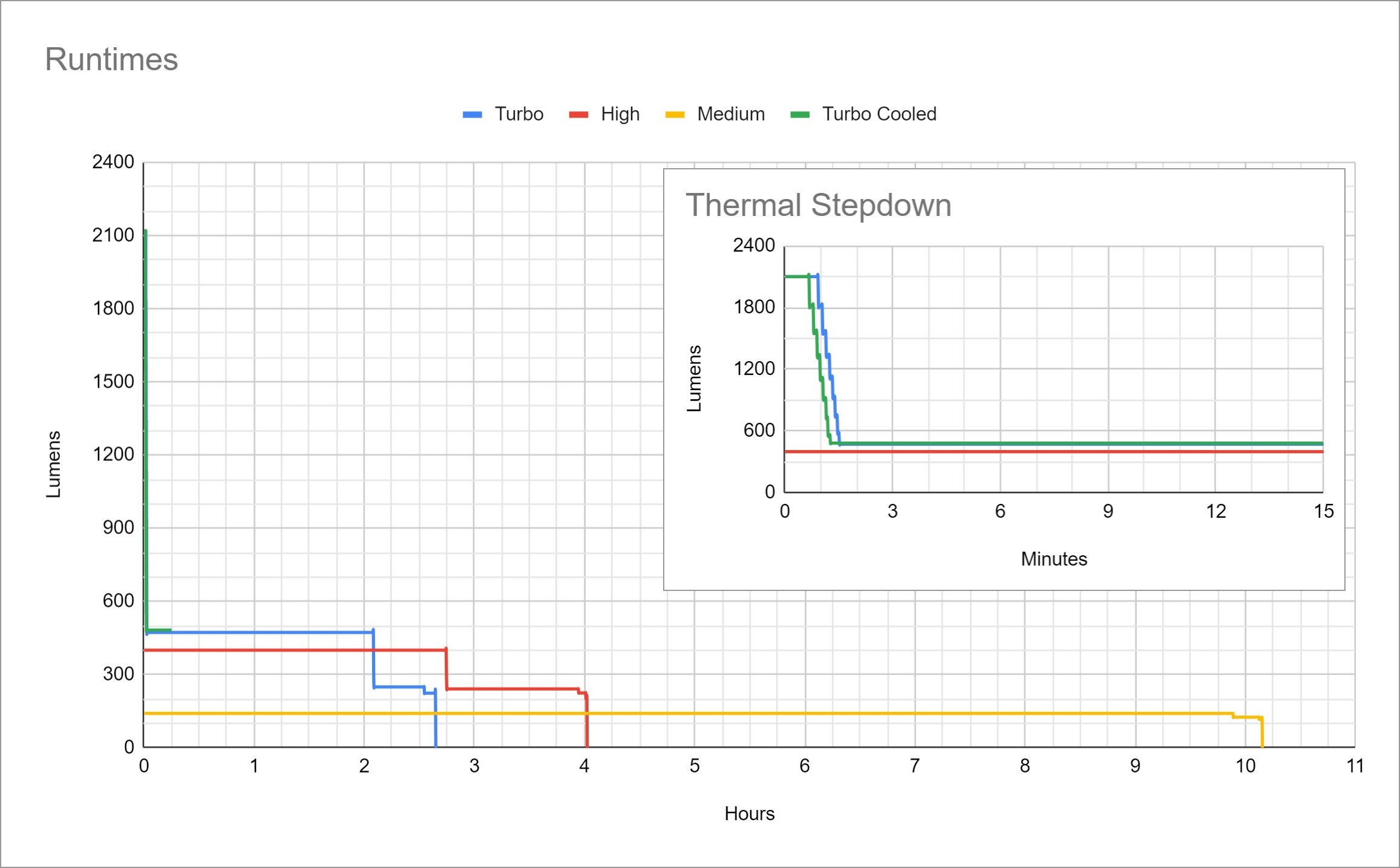1400x868 pixels.
Task: Select the High legend label
Action: [620, 114]
